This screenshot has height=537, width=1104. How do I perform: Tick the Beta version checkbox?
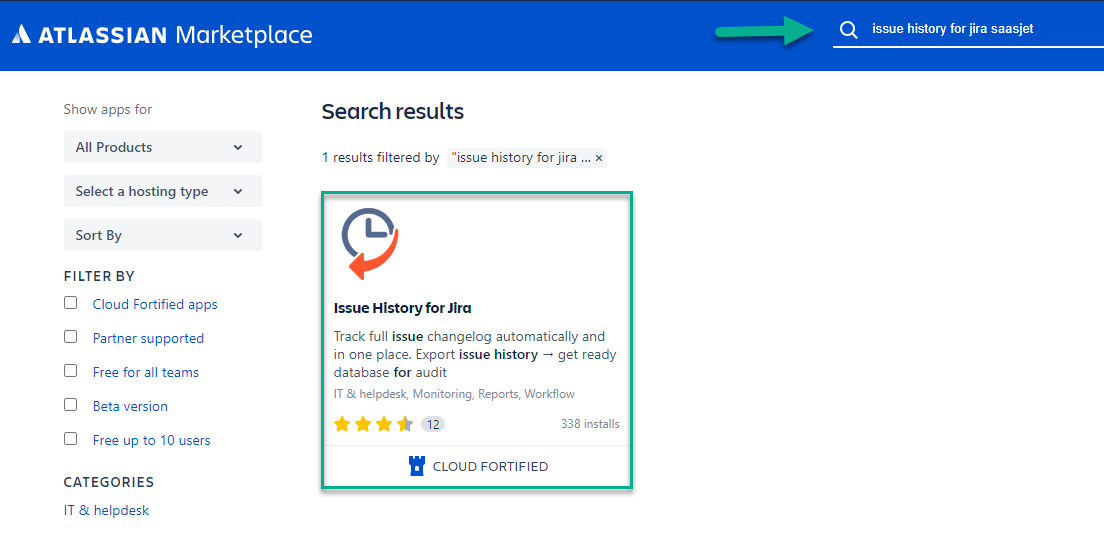point(71,405)
